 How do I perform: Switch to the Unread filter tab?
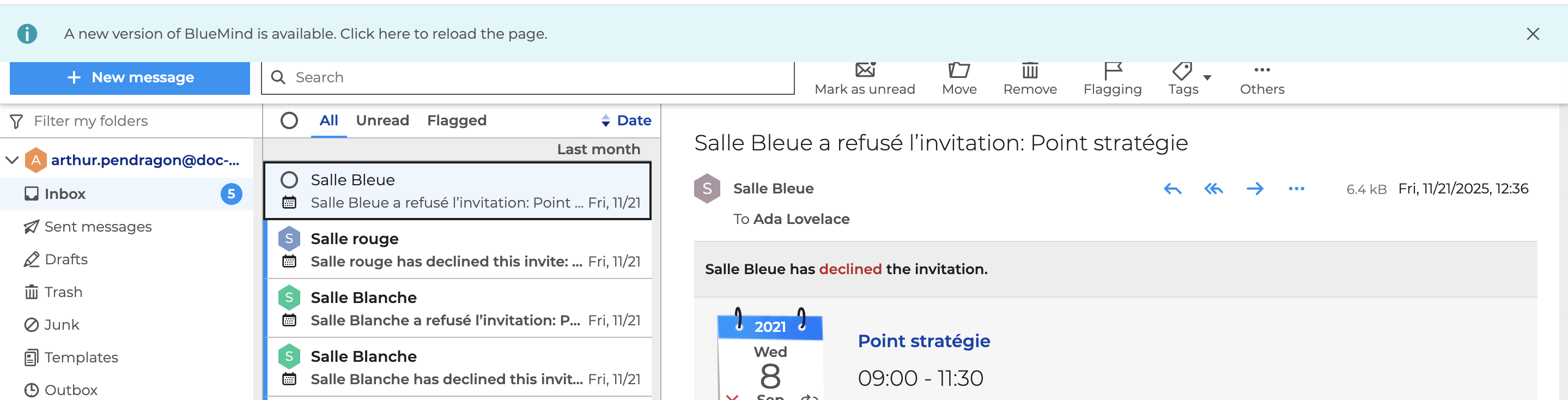[382, 120]
